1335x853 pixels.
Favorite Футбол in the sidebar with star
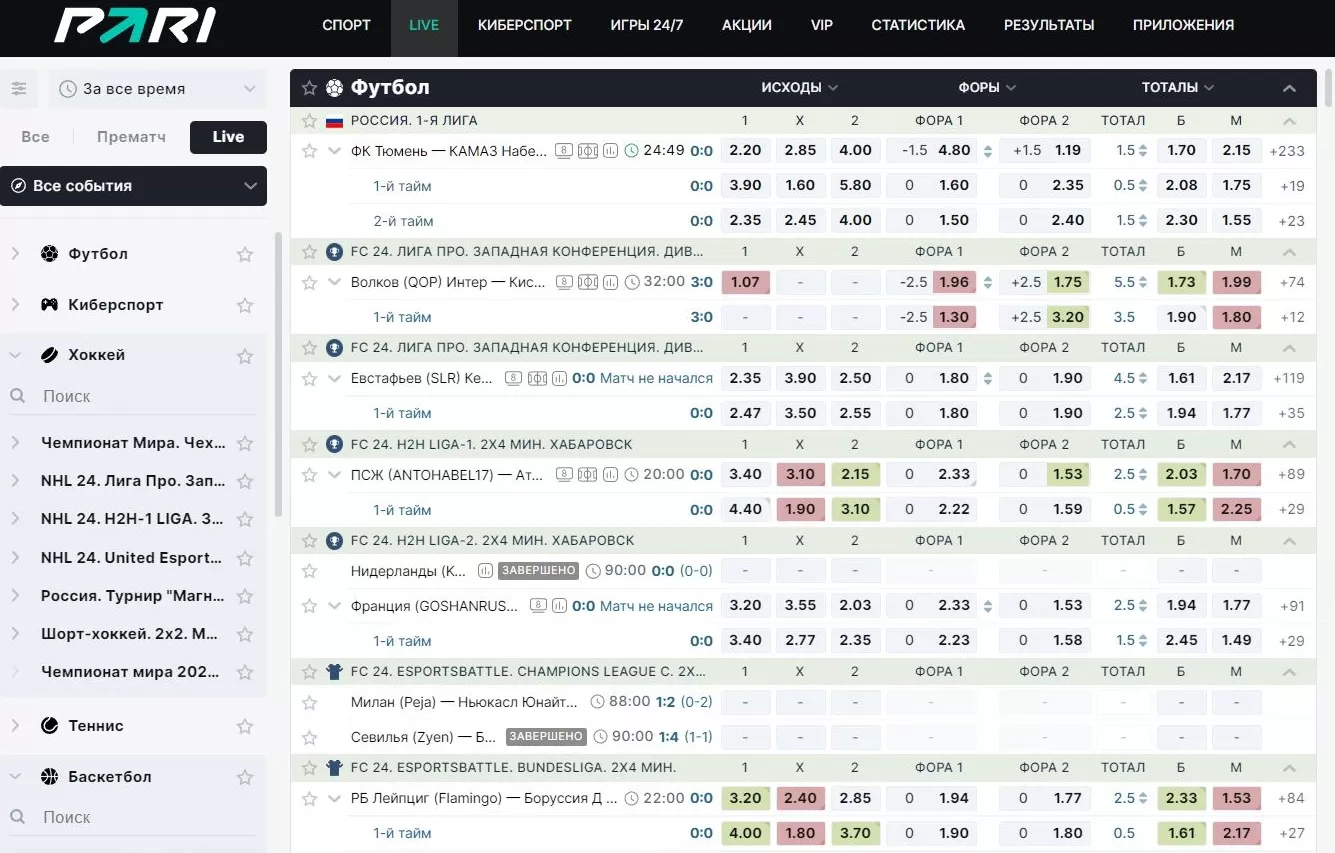tap(245, 254)
